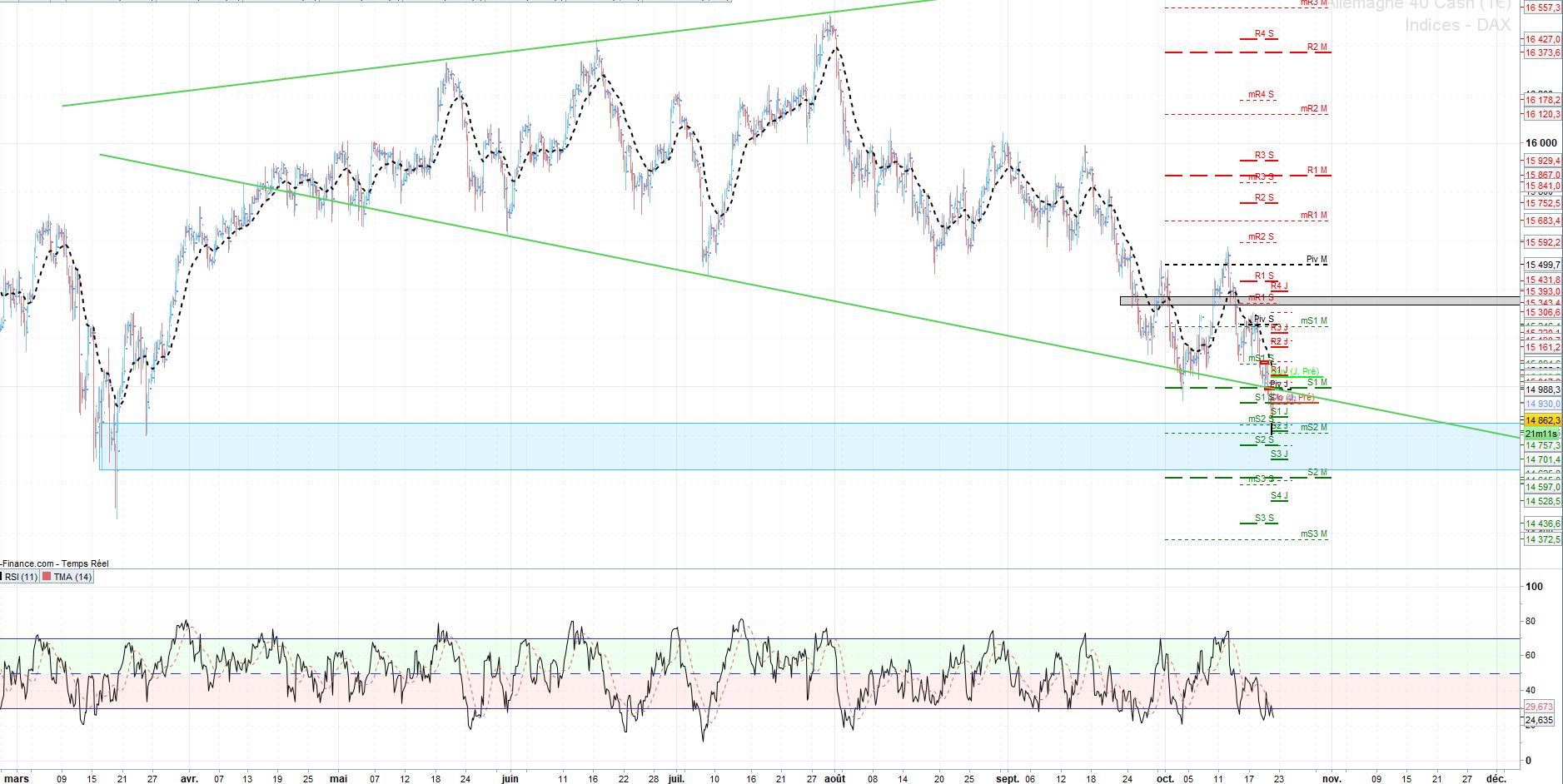
Task: Select the 'mS3 M' support line label
Action: 1313,533
